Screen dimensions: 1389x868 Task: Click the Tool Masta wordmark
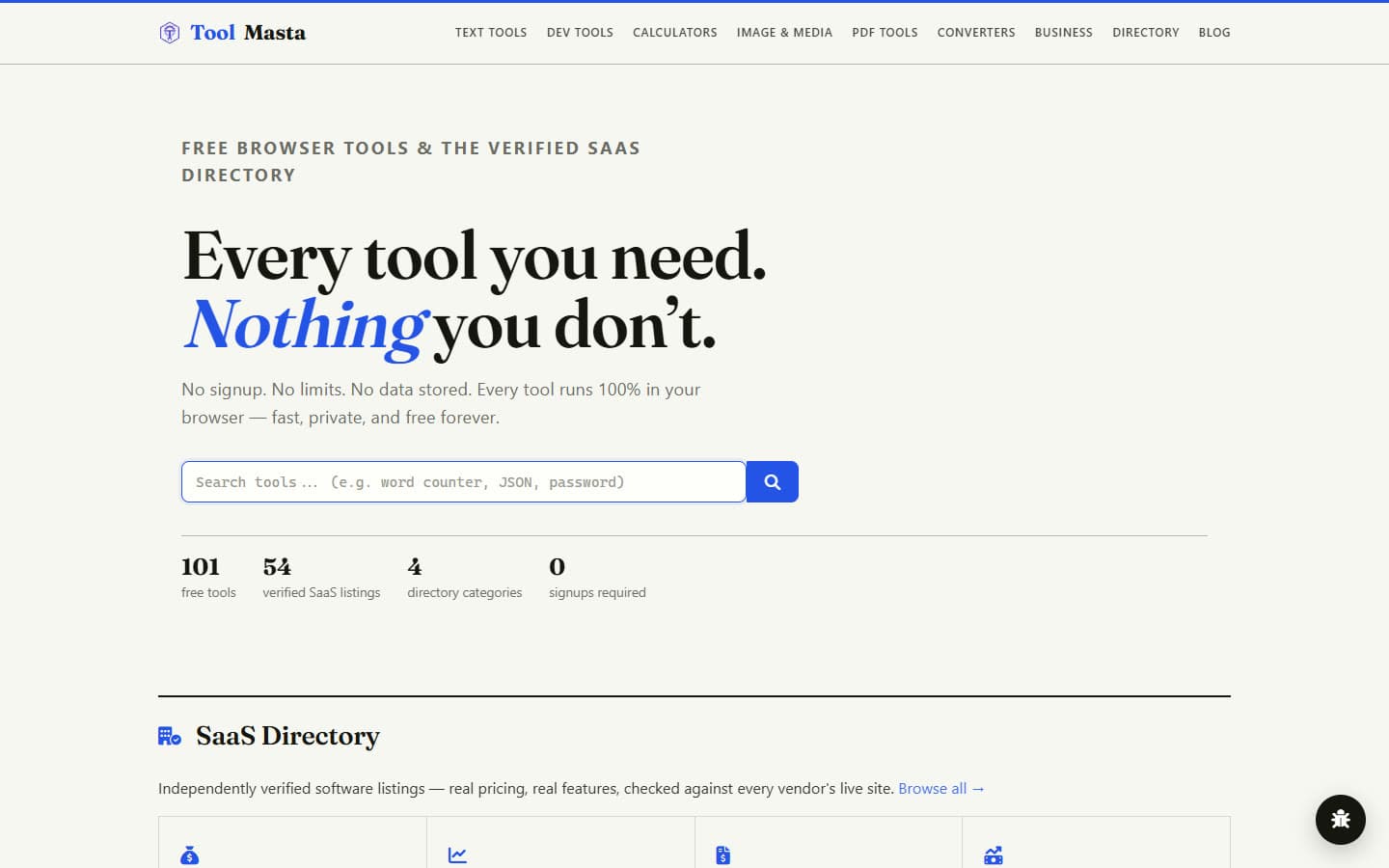(248, 33)
